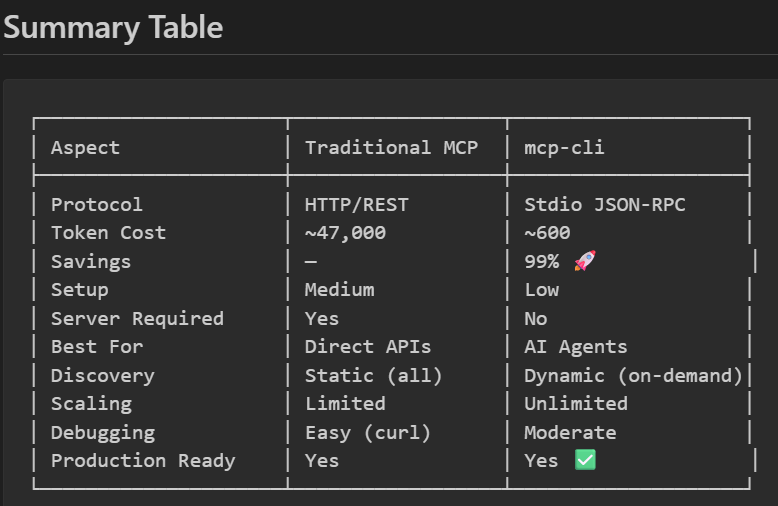Screen dimensions: 778x506
Task: Click the Savings row label
Action: [91, 262]
